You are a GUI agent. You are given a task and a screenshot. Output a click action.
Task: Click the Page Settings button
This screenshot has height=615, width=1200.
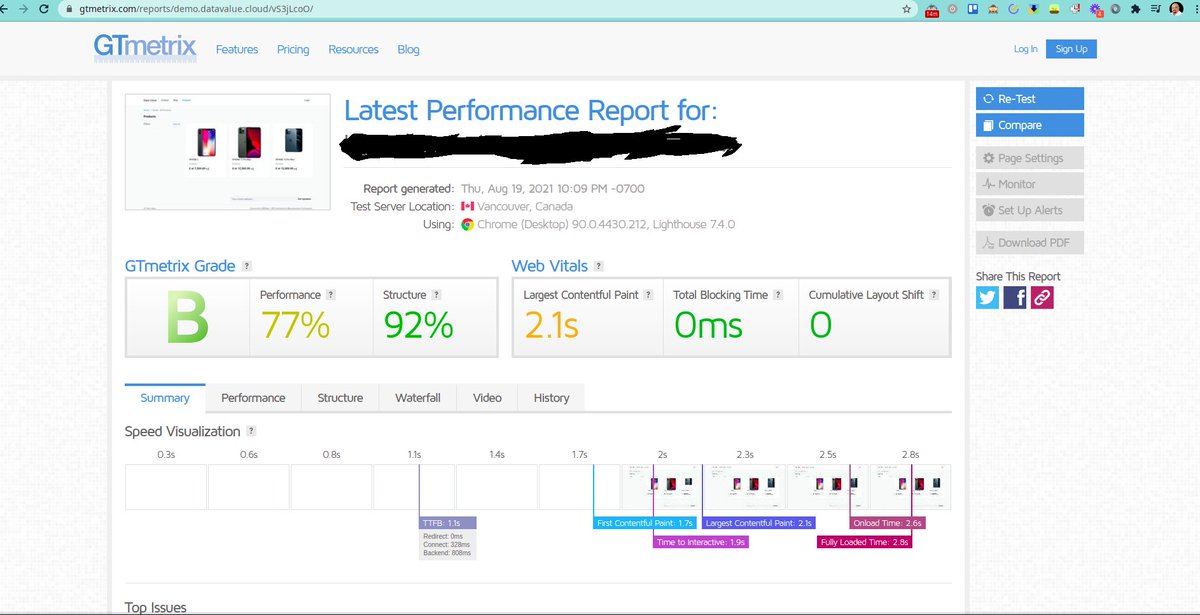point(1030,158)
